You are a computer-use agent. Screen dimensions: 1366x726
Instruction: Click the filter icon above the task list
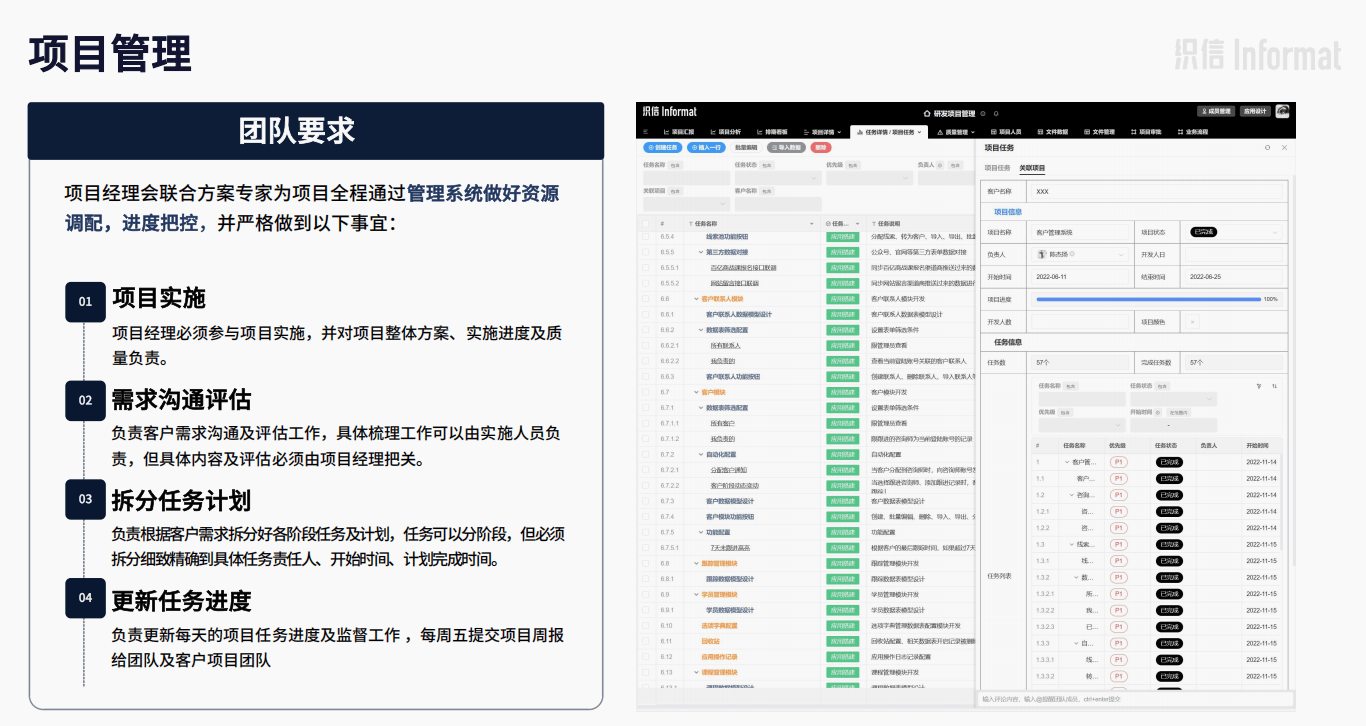point(1259,386)
